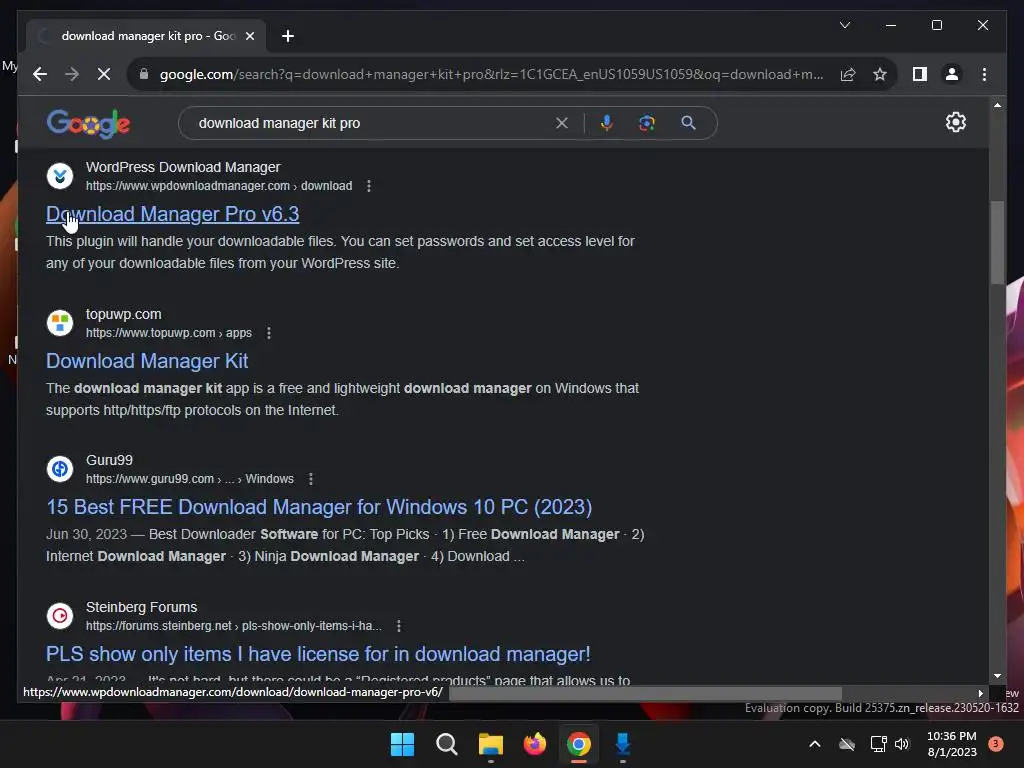Click the WordPress Download Manager favicon
This screenshot has width=1024, height=768.
[x=60, y=176]
